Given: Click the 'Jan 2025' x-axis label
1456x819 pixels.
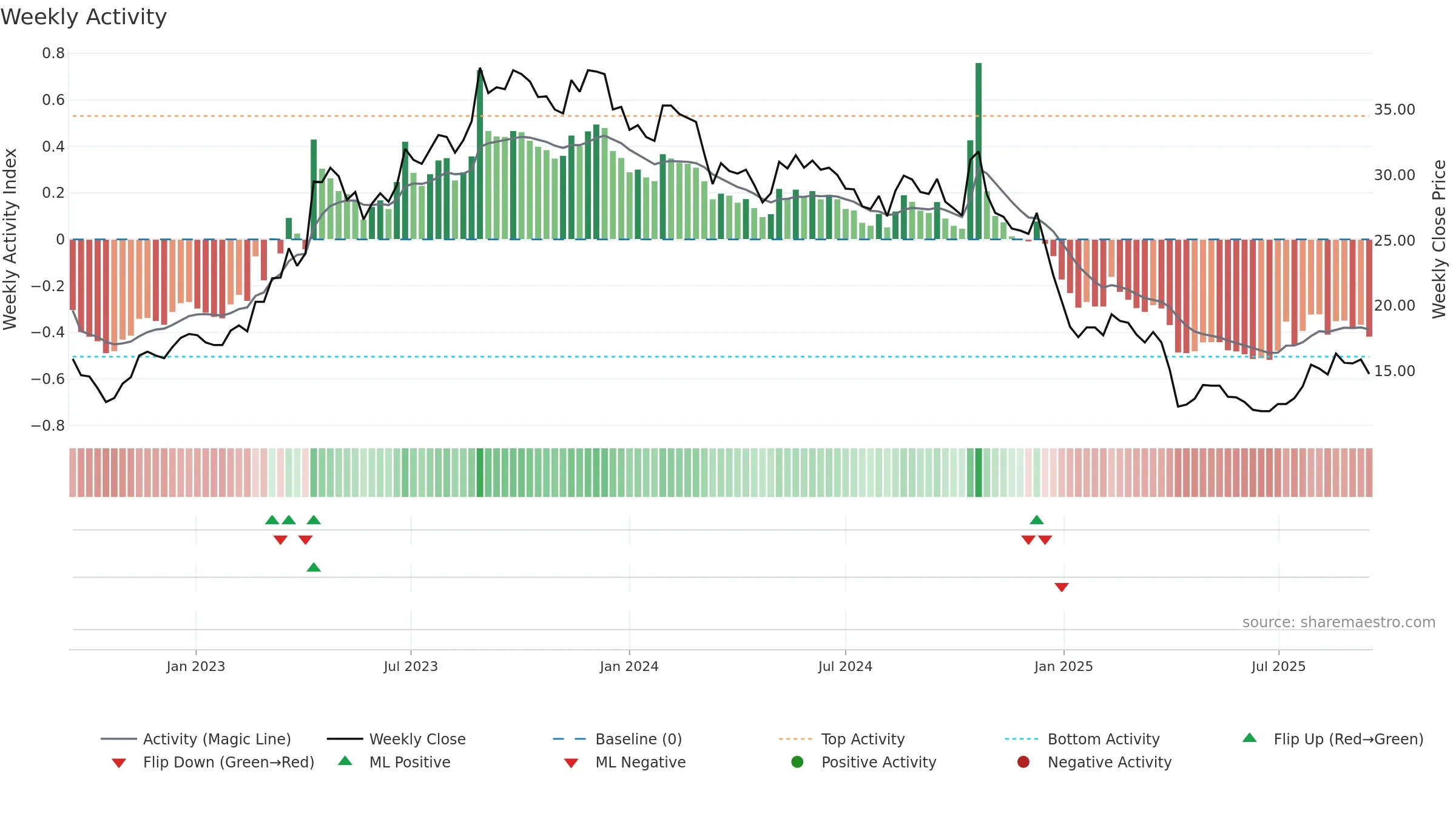Looking at the screenshot, I should (1063, 666).
